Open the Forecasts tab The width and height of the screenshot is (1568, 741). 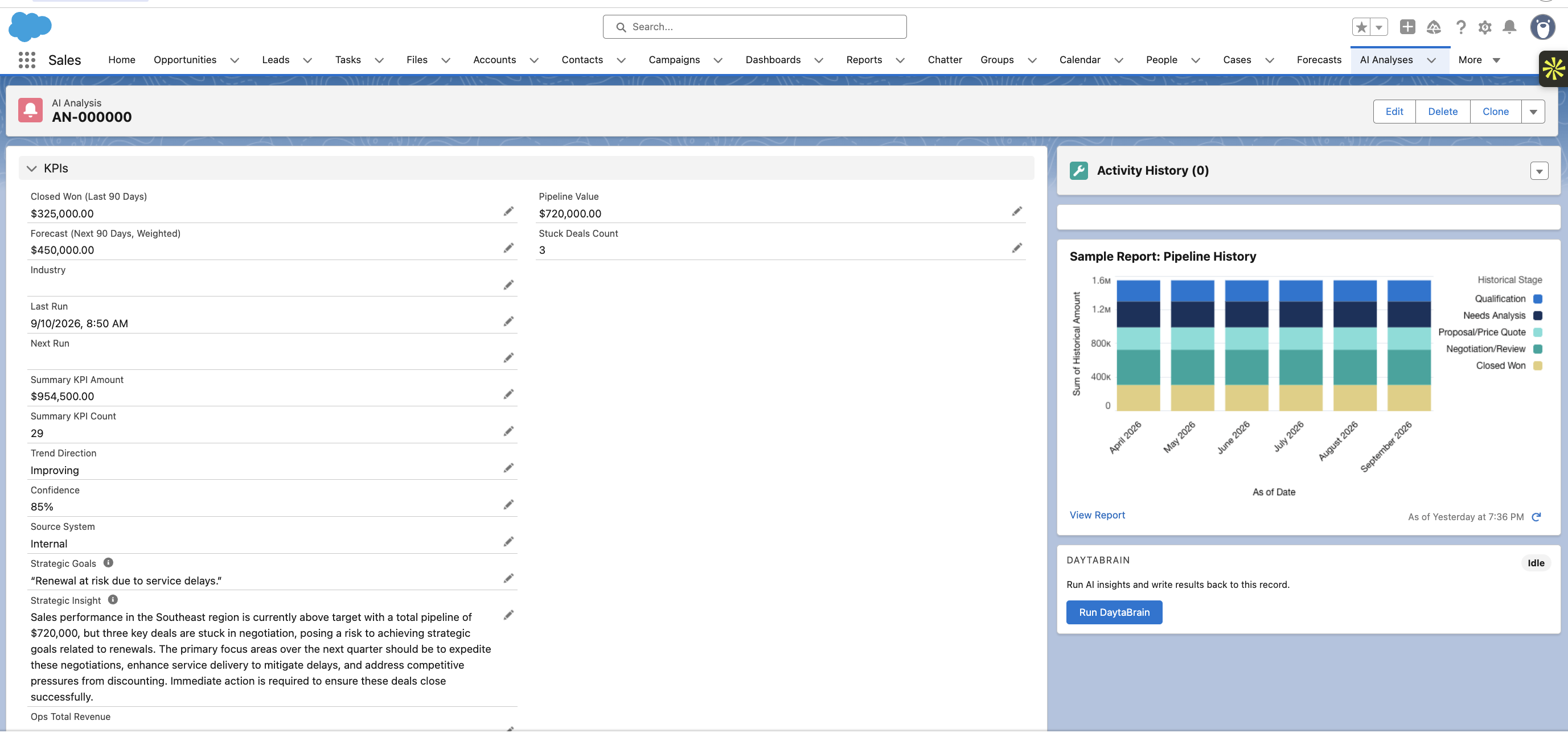coord(1319,60)
